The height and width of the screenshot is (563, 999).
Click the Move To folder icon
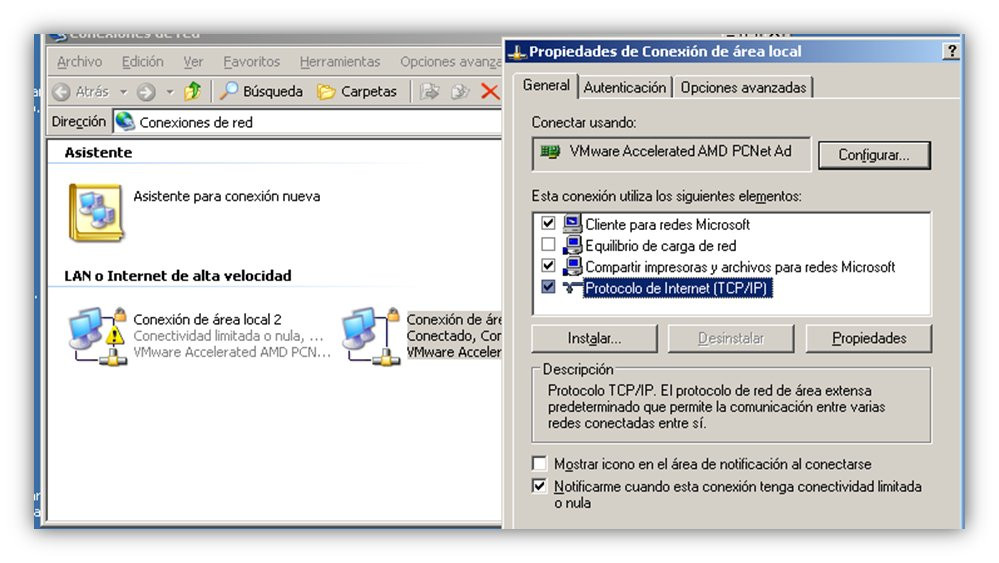click(430, 92)
